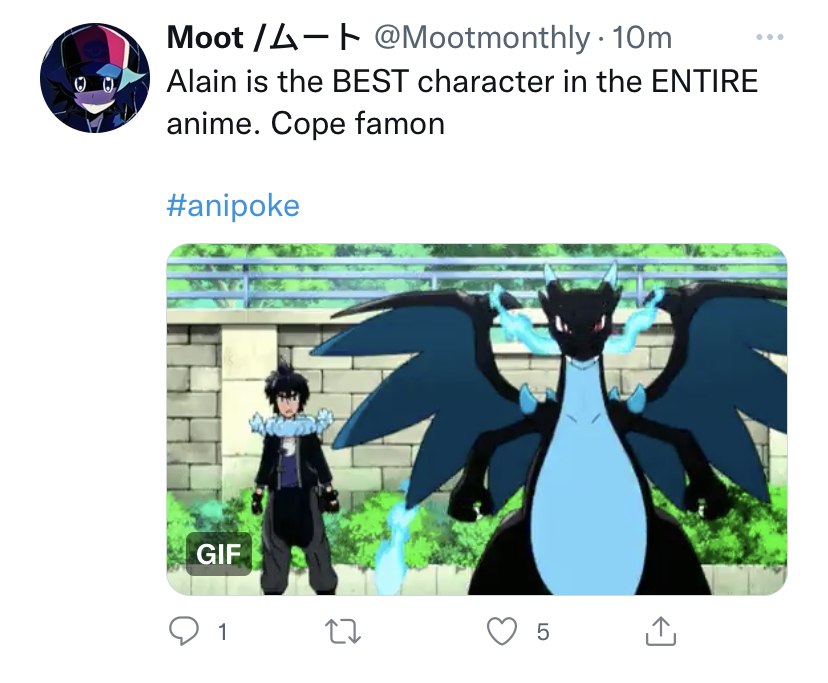Open the three-dot more options menu
This screenshot has height=683, width=828.
[x=769, y=37]
